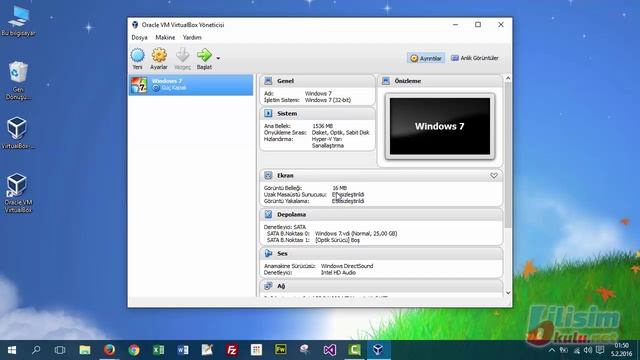Open Task View on taskbar
This screenshot has height=360, width=640.
60,350
